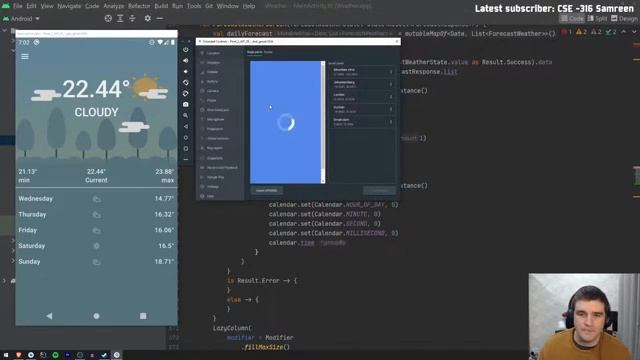Hide project panel with minus icon

(x=160, y=18)
